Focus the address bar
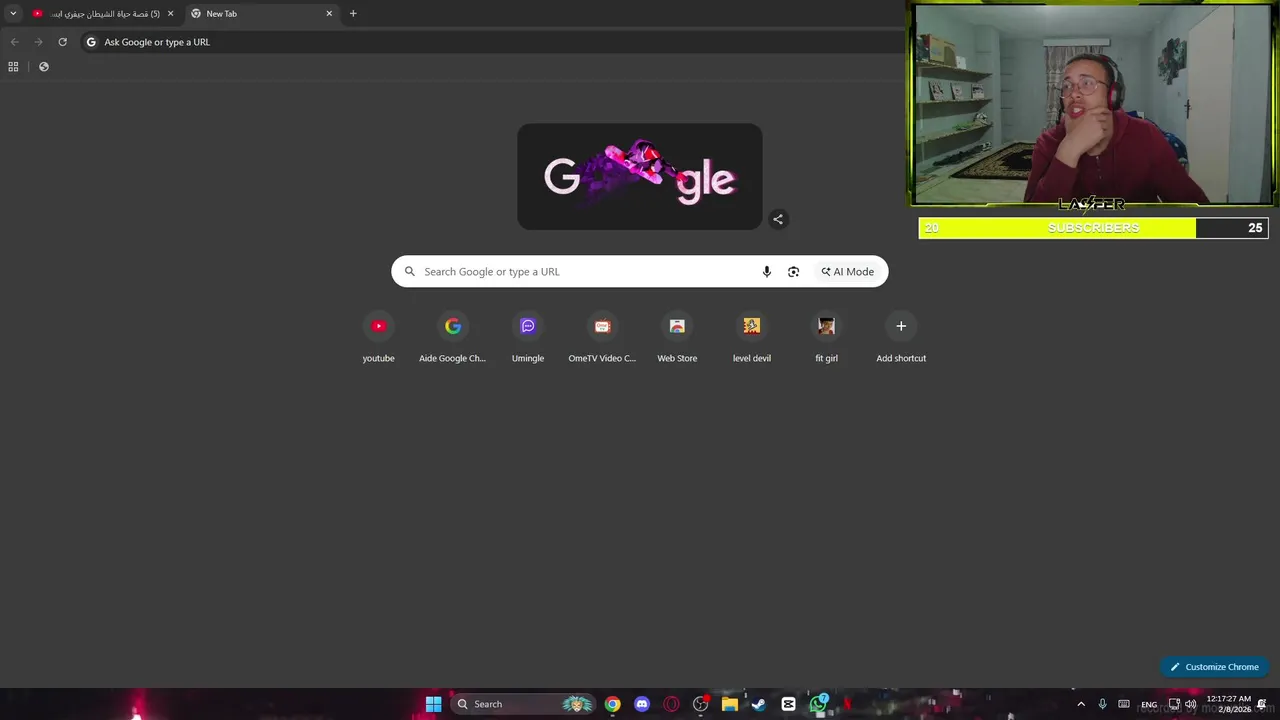 pos(490,42)
